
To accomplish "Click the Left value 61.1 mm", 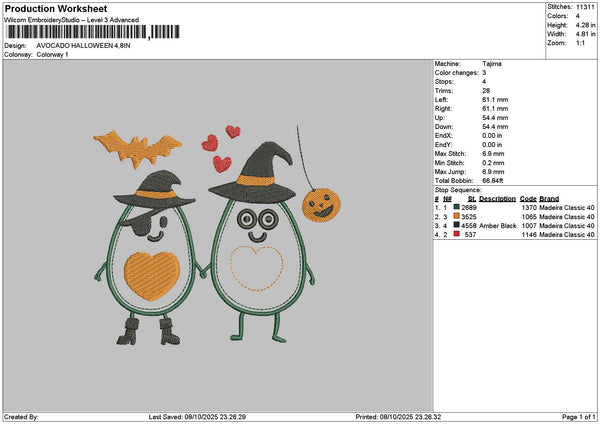I will [495, 99].
